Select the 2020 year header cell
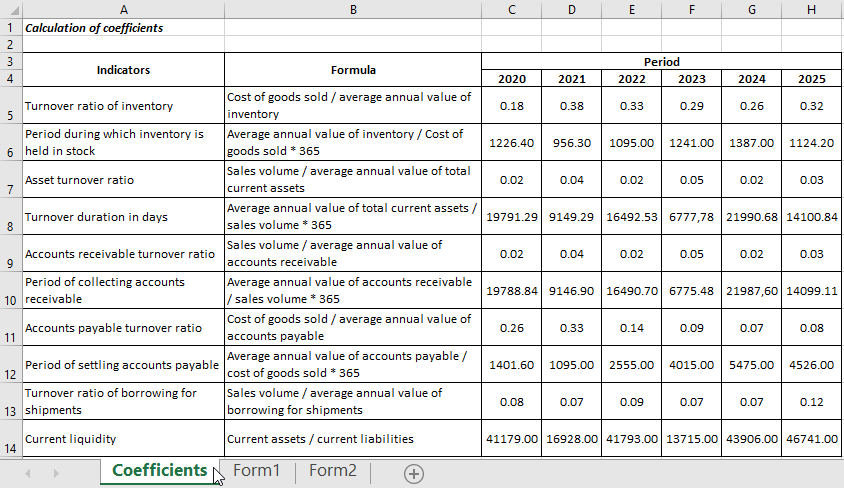This screenshot has height=488, width=844. tap(511, 79)
